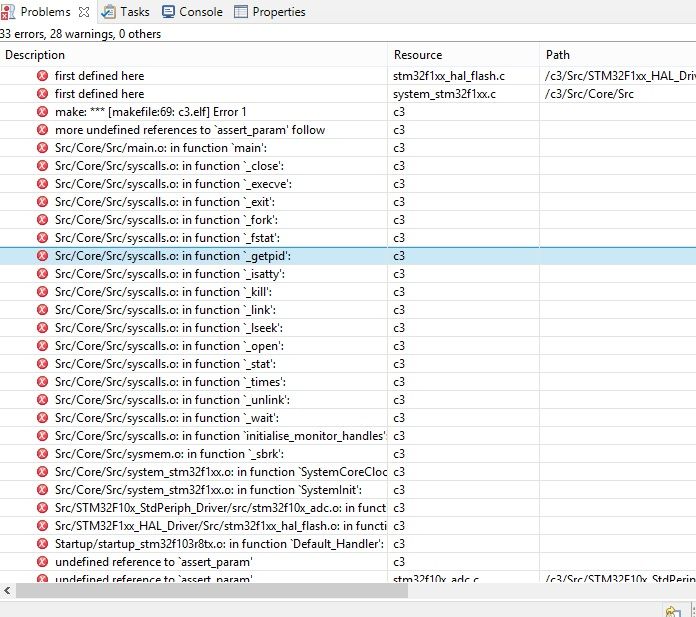Click error icon for '_kill' function row
Image resolution: width=696 pixels, height=617 pixels.
(42, 292)
